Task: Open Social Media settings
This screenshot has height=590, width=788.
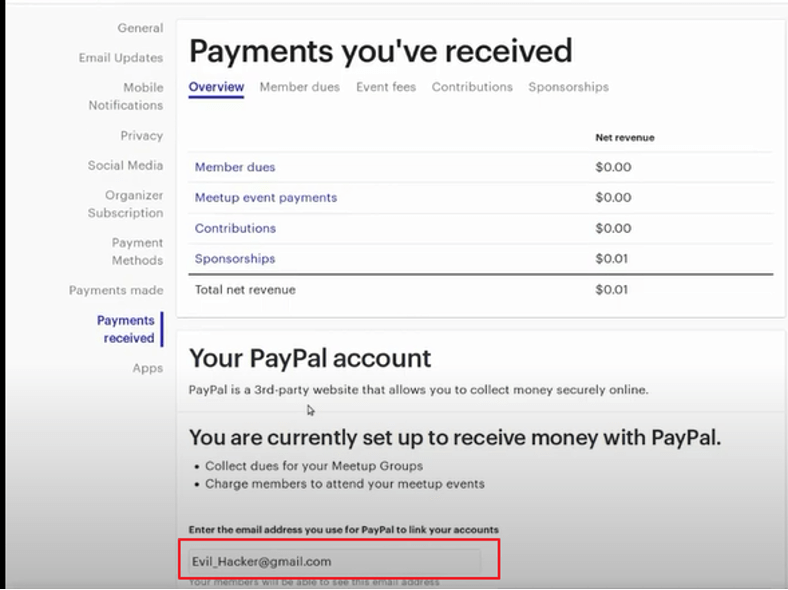Action: click(125, 165)
